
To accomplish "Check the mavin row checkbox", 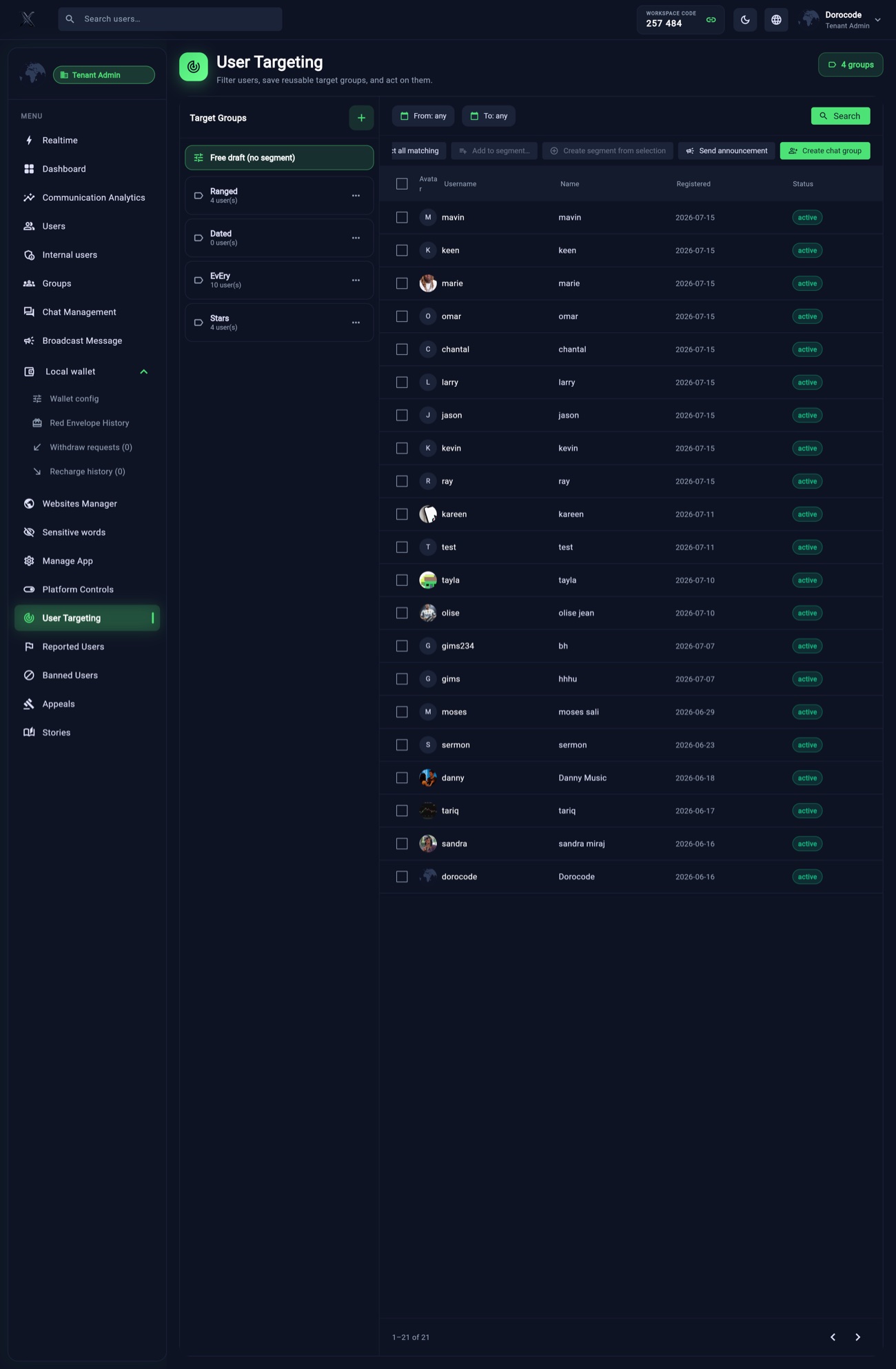I will tap(402, 217).
